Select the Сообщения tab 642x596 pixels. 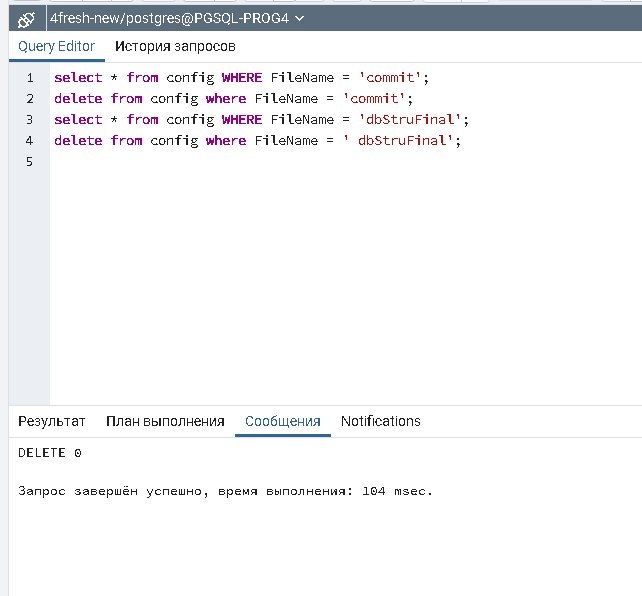point(282,421)
